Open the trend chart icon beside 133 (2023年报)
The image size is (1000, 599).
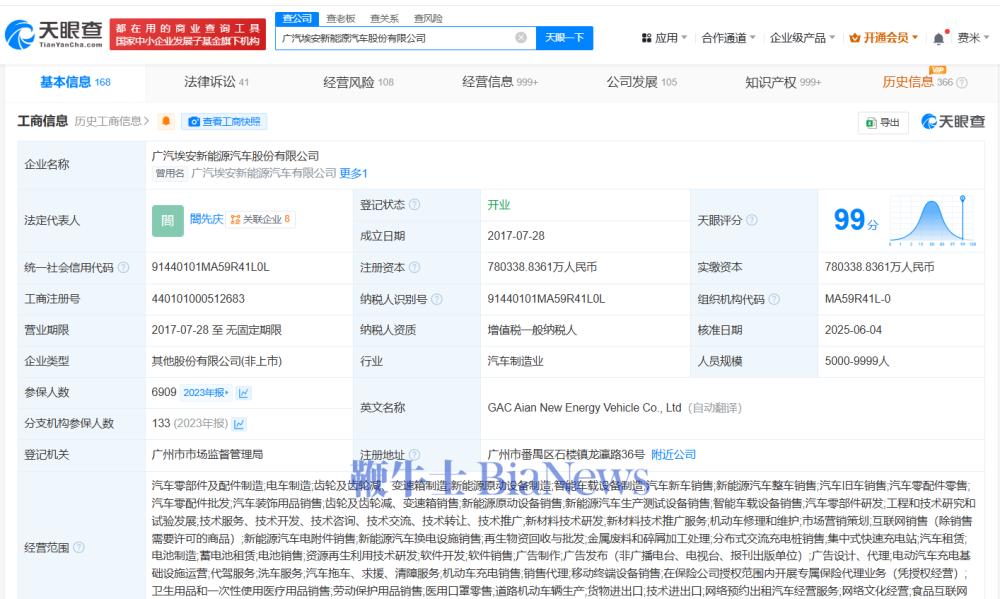point(239,424)
